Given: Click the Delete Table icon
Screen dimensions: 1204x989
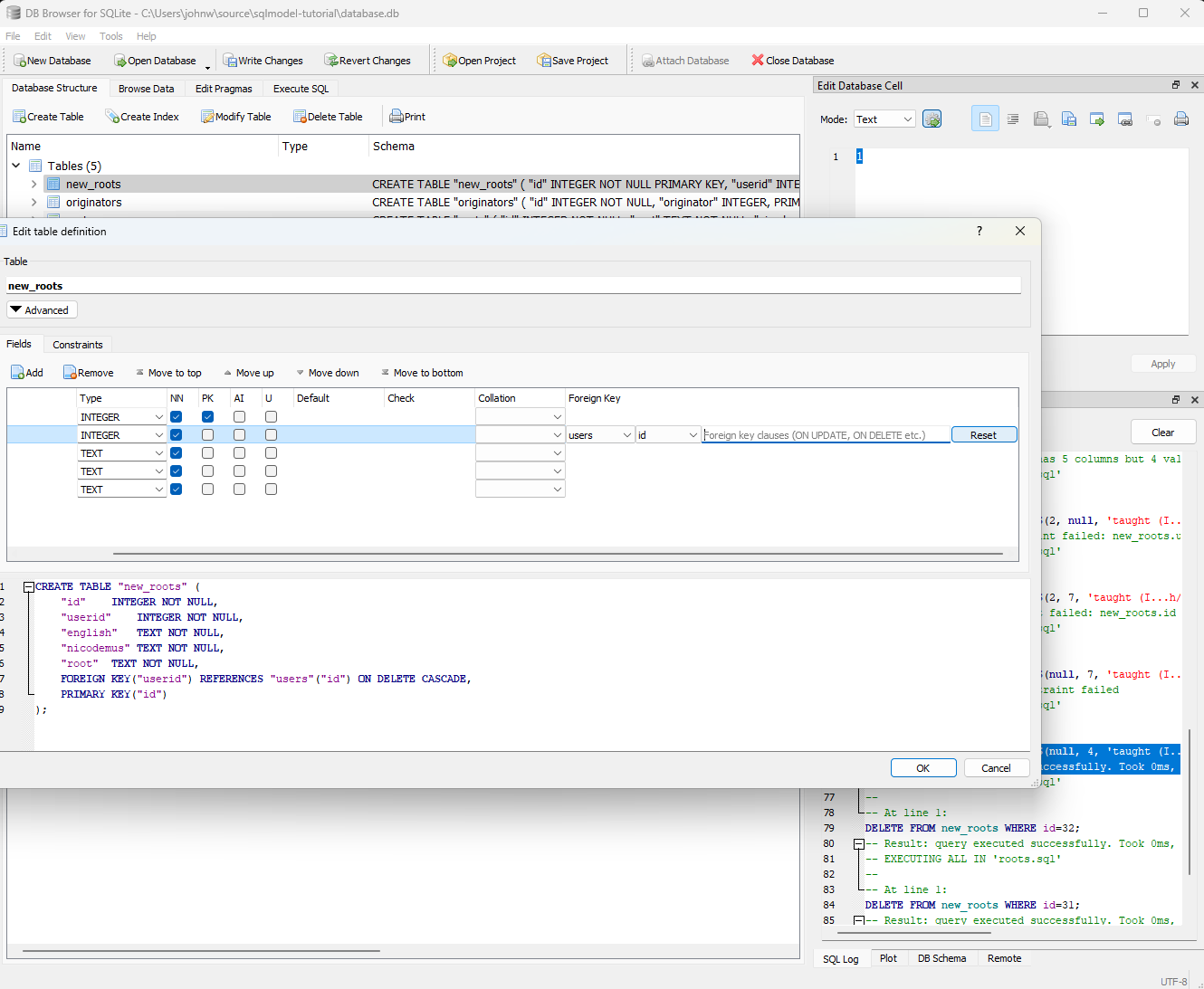Looking at the screenshot, I should click(x=300, y=117).
